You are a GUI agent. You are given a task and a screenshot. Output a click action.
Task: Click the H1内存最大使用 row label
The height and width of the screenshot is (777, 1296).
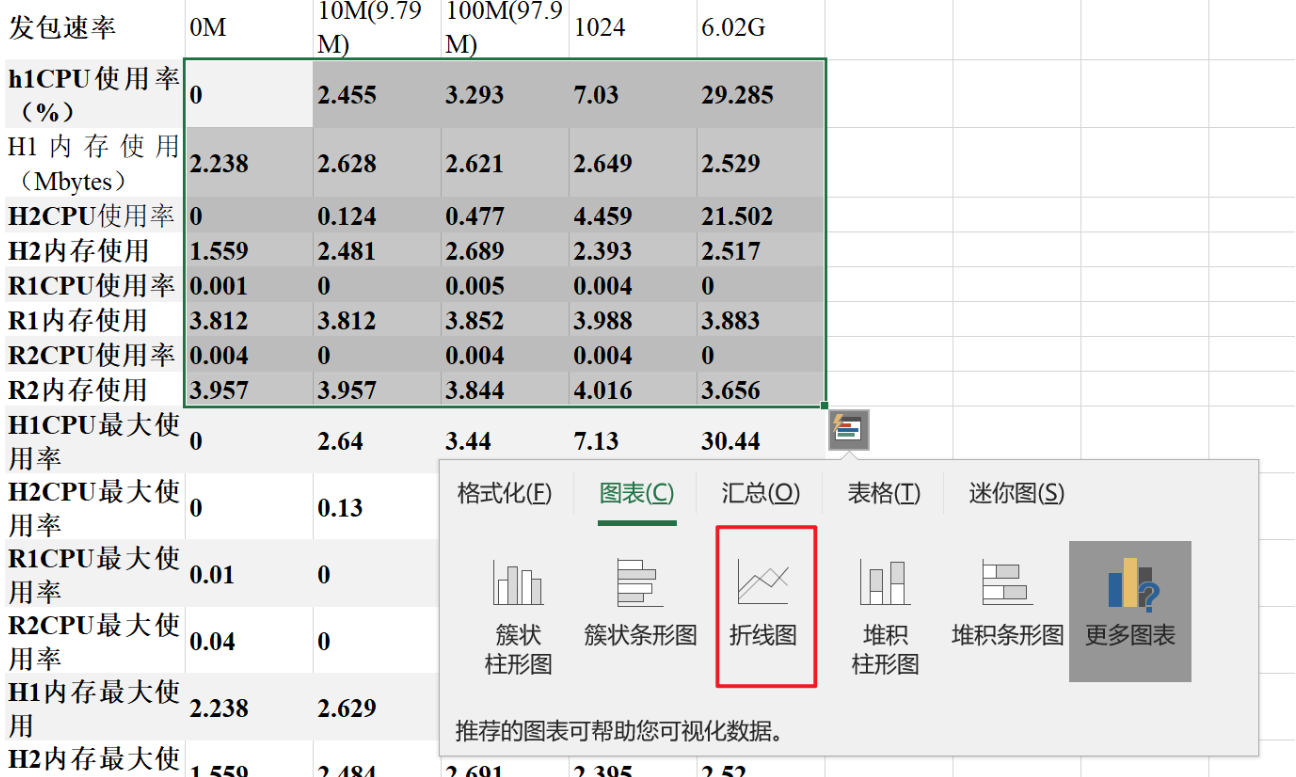92,708
